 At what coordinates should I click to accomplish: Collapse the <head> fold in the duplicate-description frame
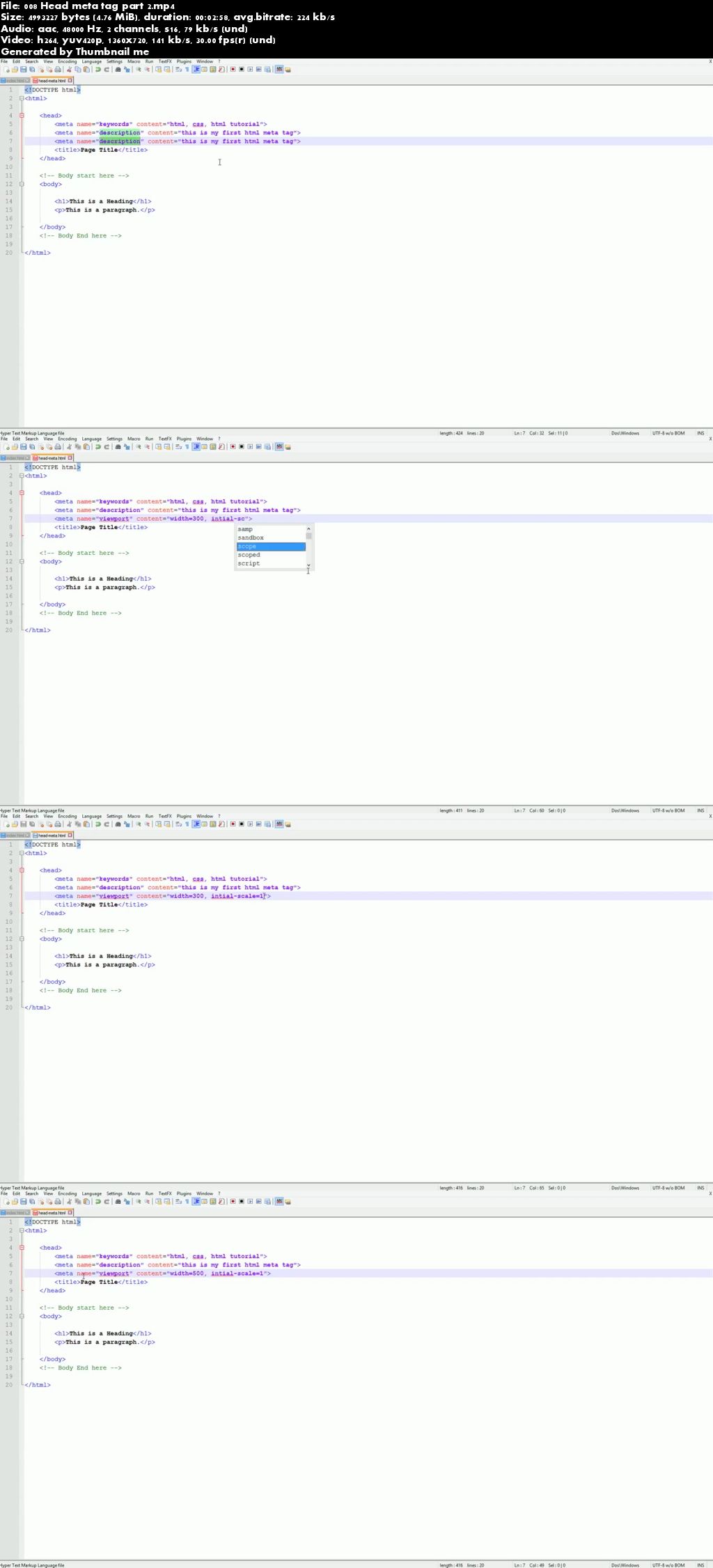coord(22,116)
